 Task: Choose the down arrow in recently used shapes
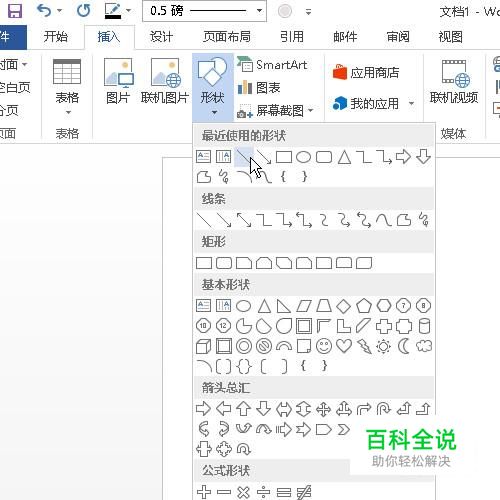coord(423,157)
